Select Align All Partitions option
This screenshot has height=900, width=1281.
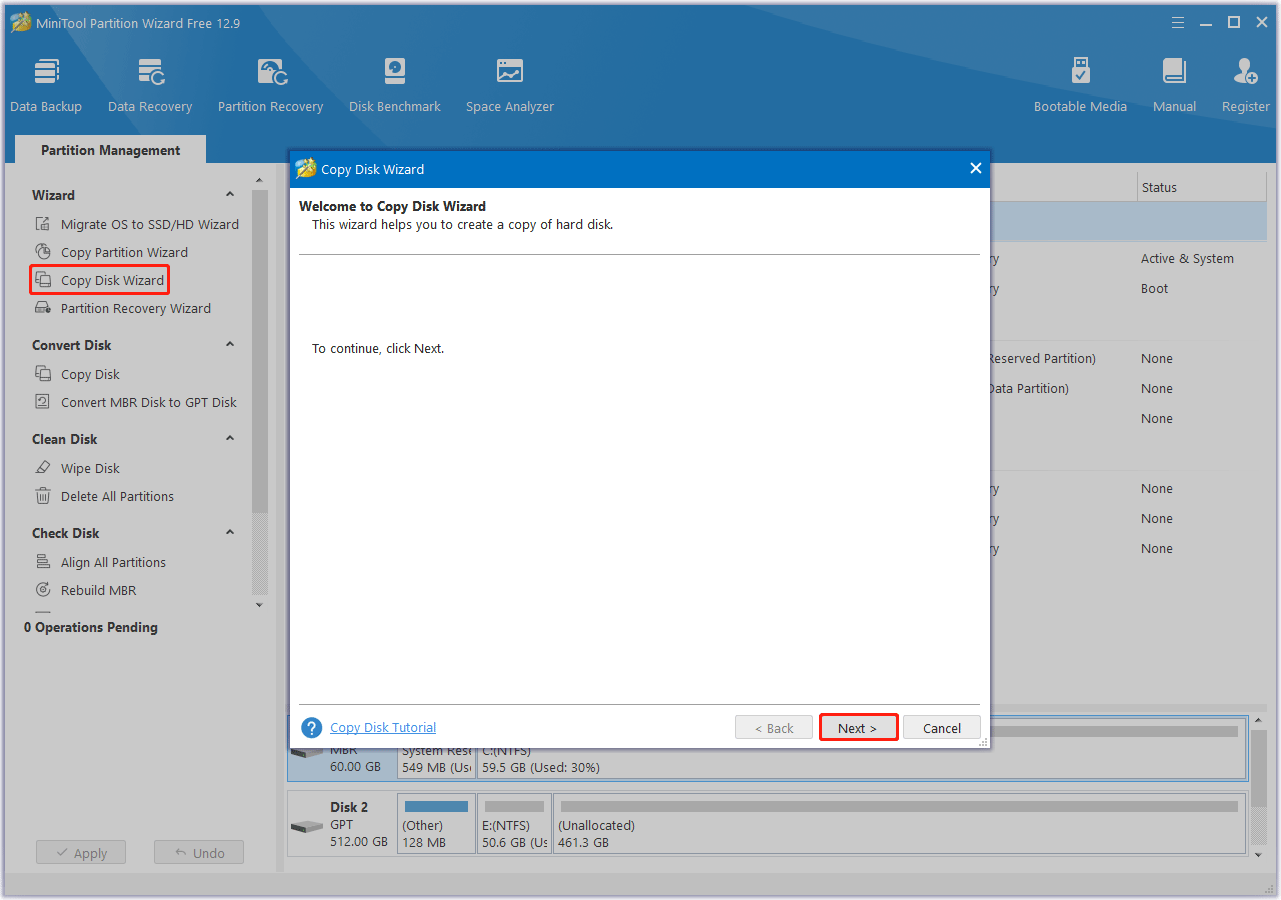pyautogui.click(x=113, y=562)
